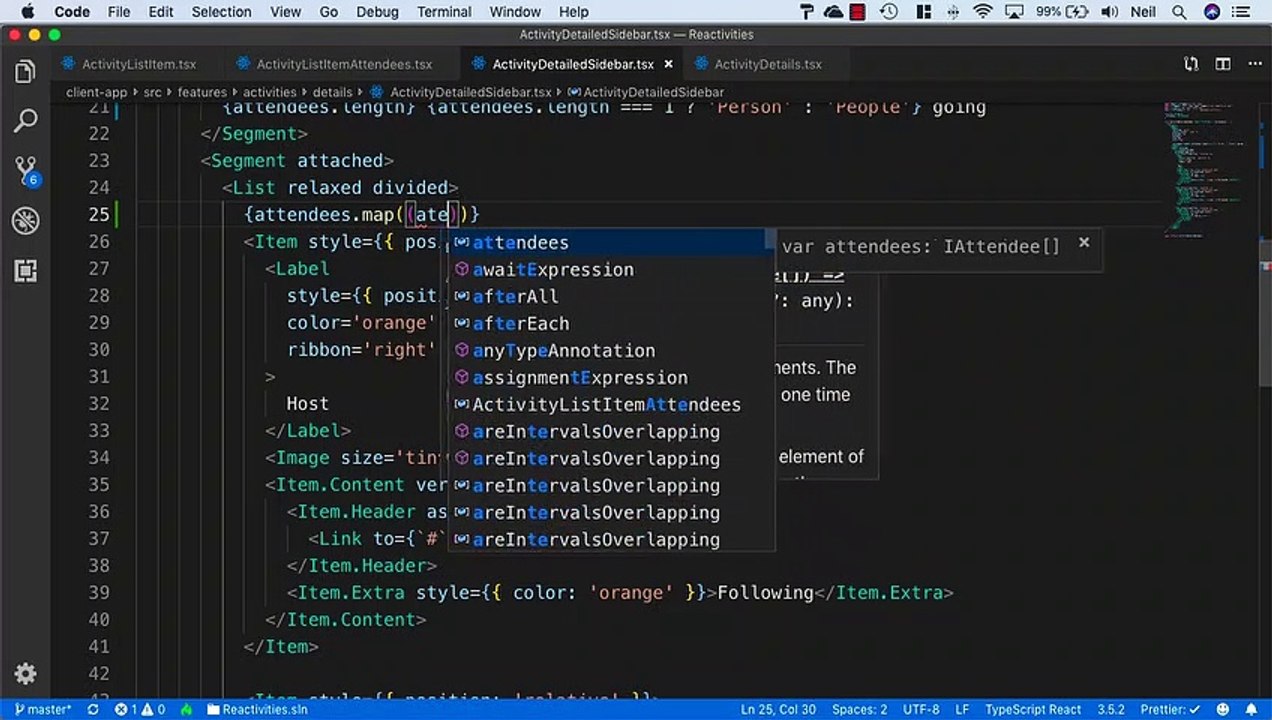The image size is (1272, 720).
Task: Open the Explorer view in activity bar
Action: click(x=26, y=72)
